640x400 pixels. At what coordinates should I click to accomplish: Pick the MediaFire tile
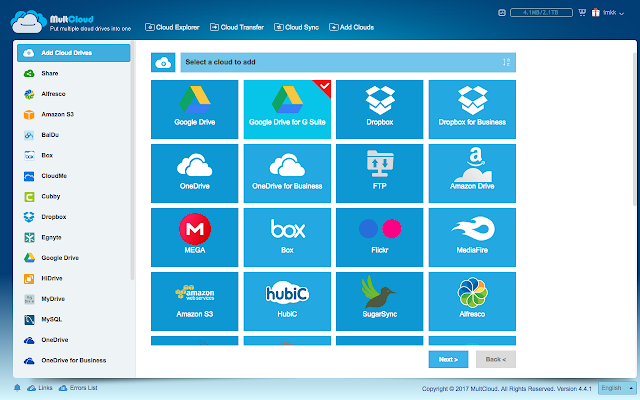point(472,238)
